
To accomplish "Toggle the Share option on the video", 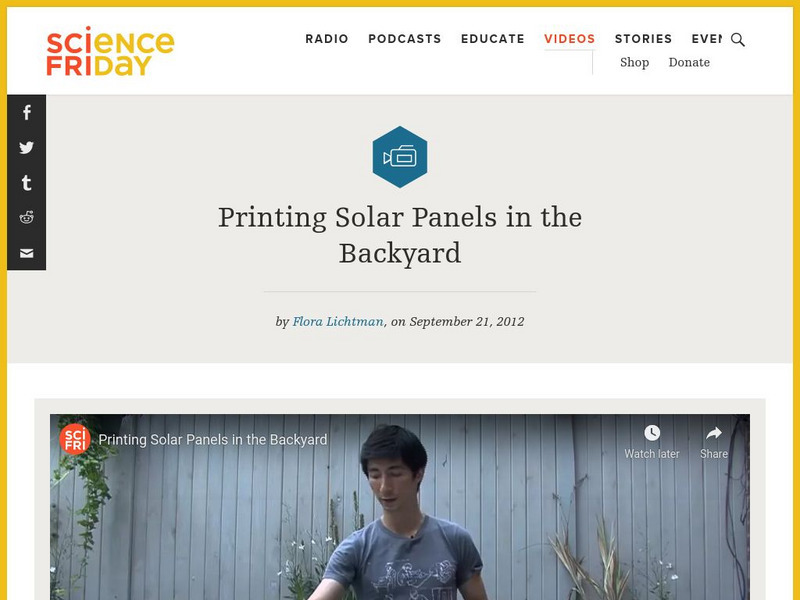I will coord(712,438).
